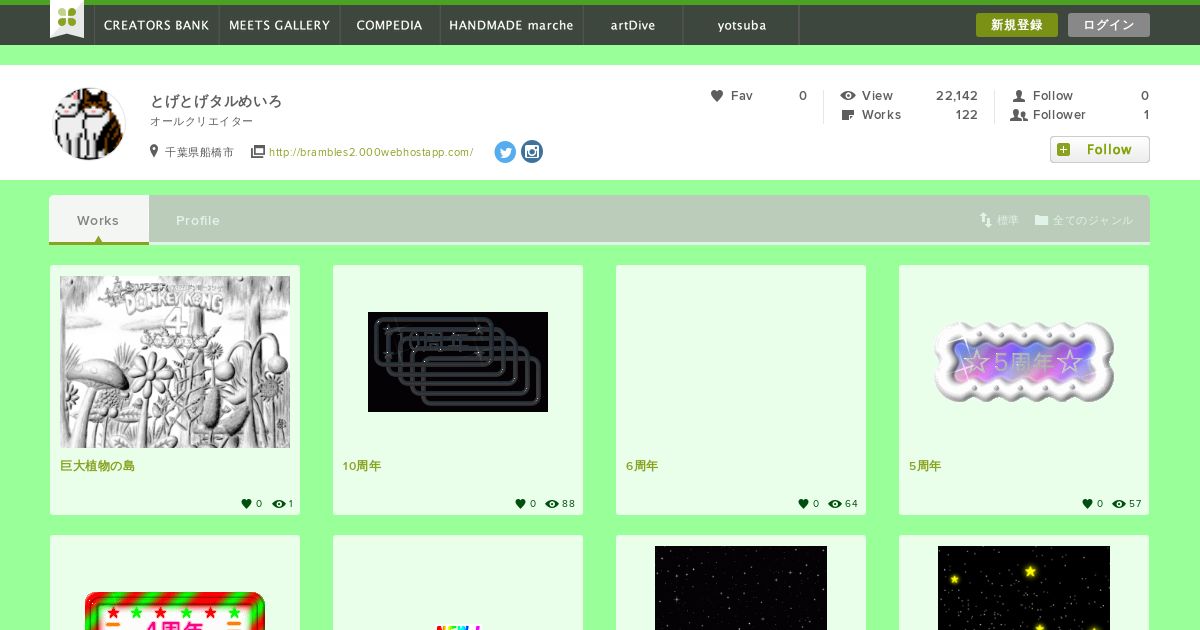Open COMPEDIA in the top nav

point(389,25)
